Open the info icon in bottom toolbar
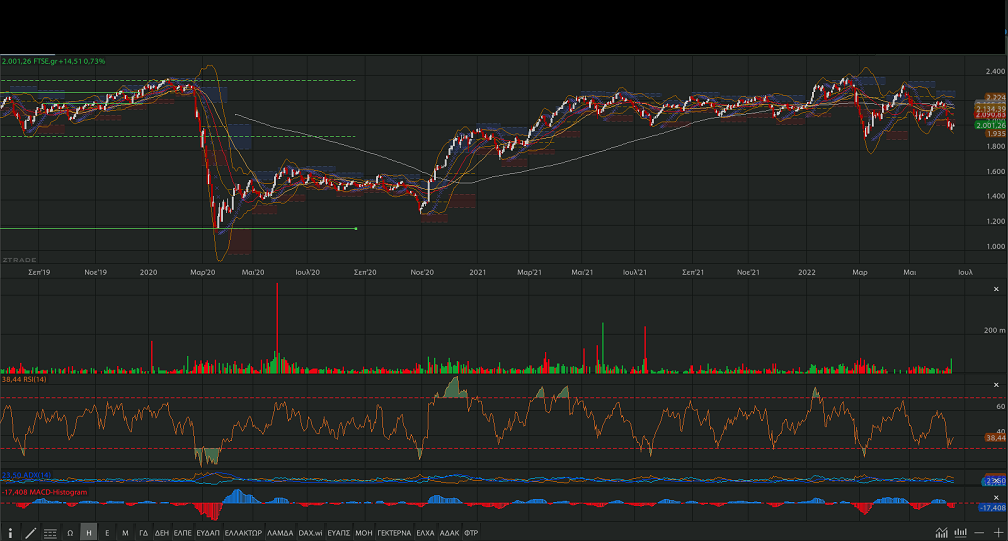1008x541 pixels. [x=11, y=533]
